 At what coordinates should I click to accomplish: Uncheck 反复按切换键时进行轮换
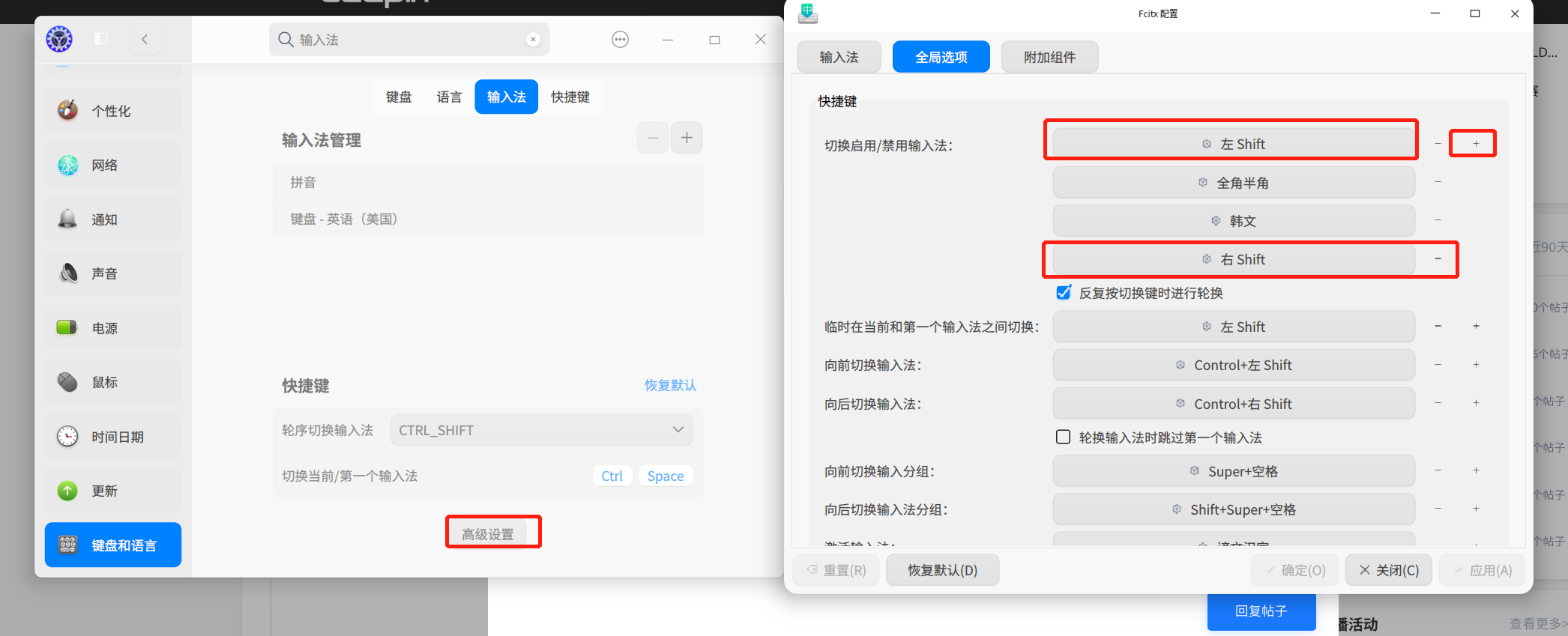[x=1064, y=292]
